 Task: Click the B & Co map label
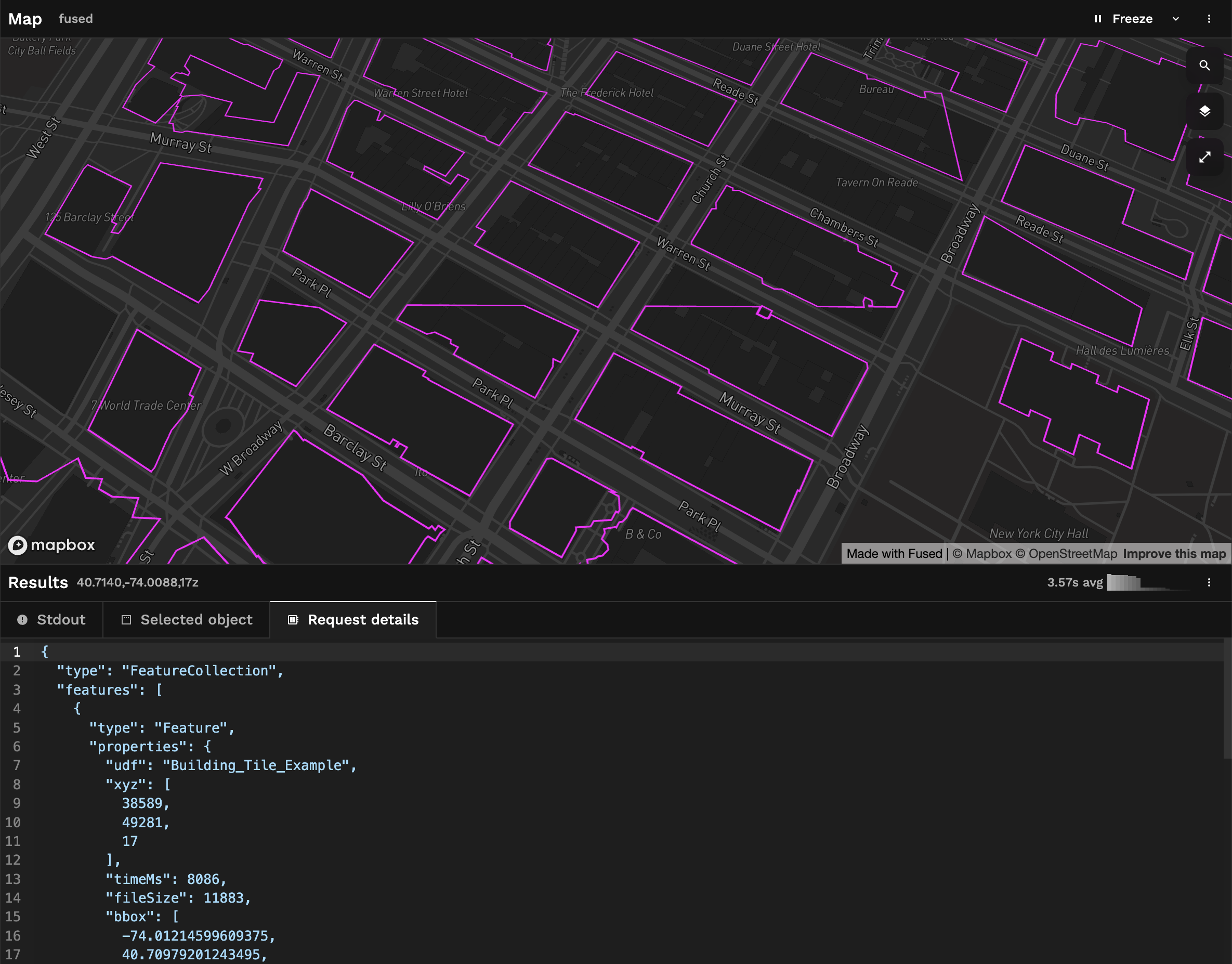[x=643, y=534]
